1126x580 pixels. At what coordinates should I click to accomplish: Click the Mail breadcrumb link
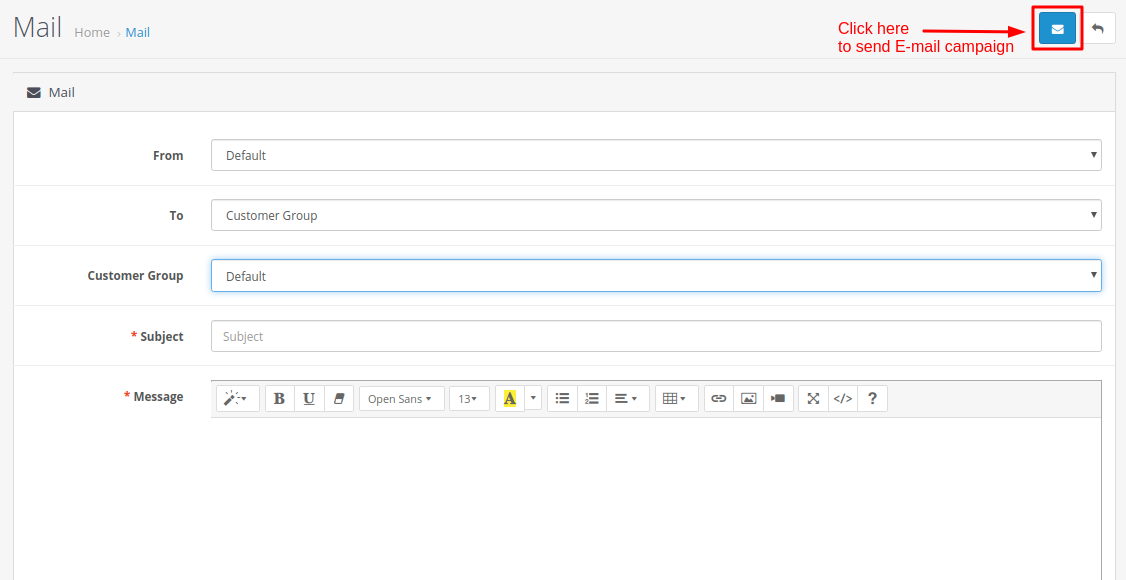pos(137,32)
